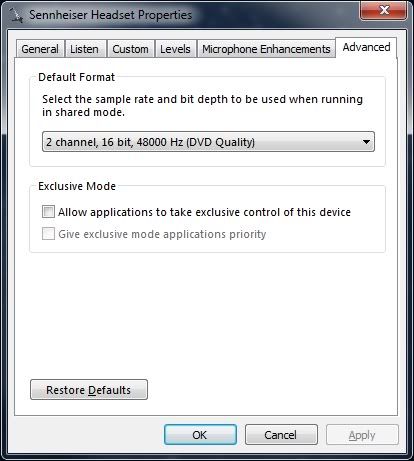414x461 pixels.
Task: Click the Restore Defaults button
Action: click(89, 390)
